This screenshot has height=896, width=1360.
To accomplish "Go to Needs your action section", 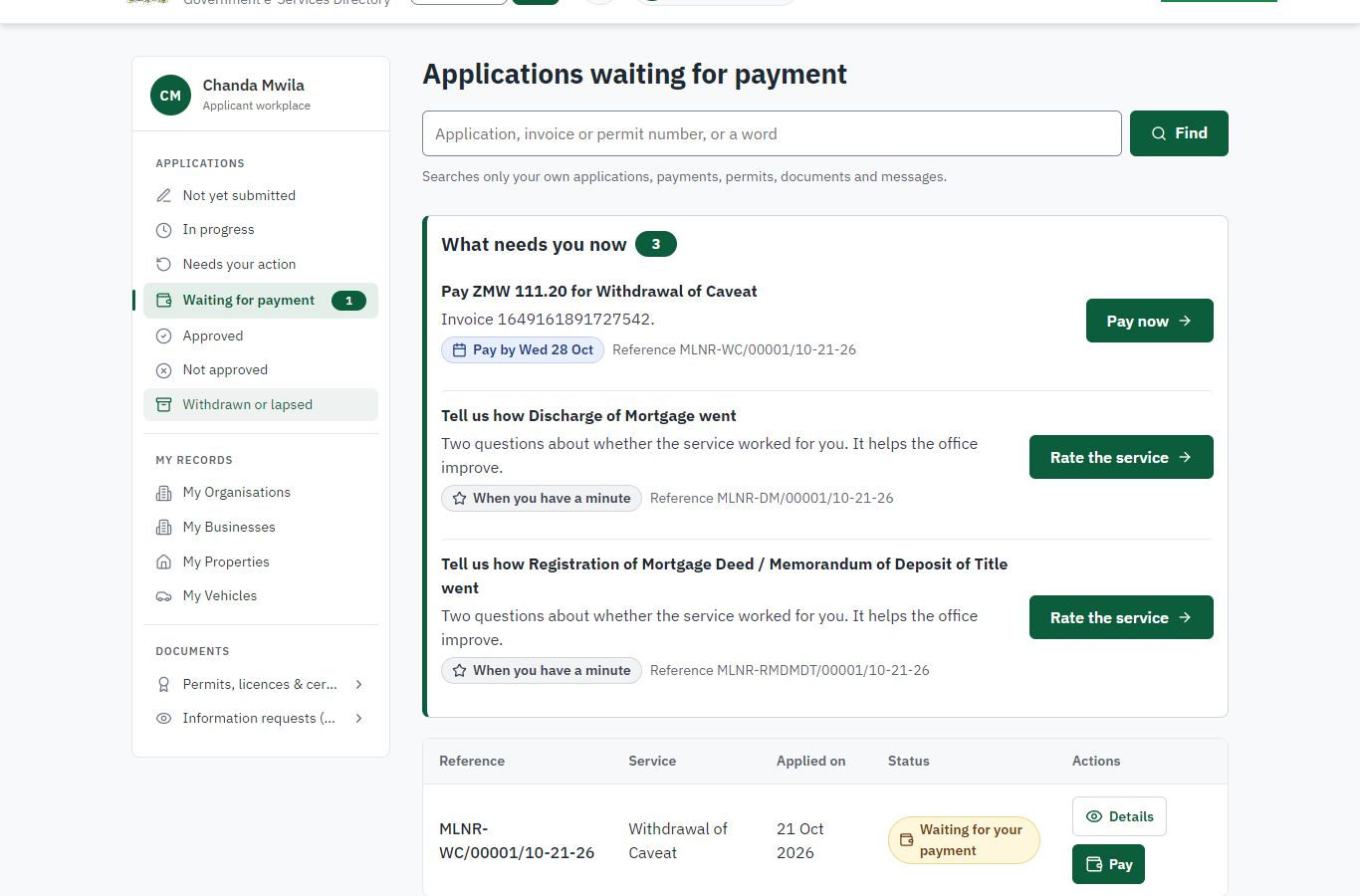I will click(261, 265).
